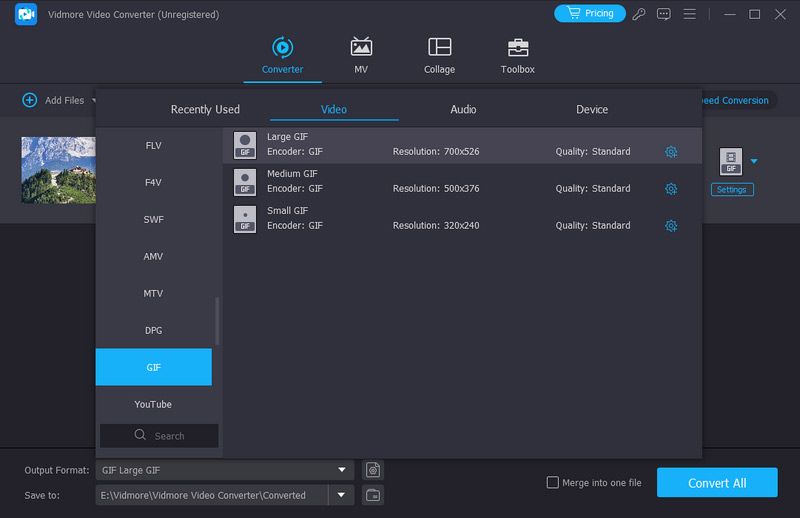
Task: Switch to the Device tab
Action: (592, 109)
